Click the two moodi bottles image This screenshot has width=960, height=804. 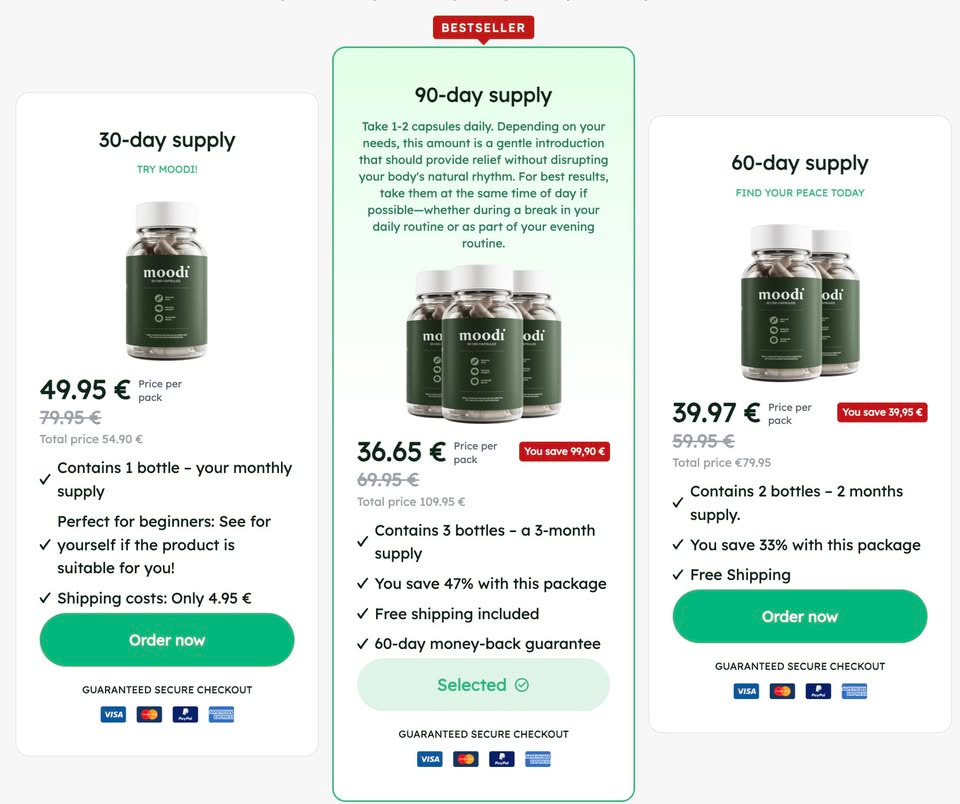pos(800,303)
